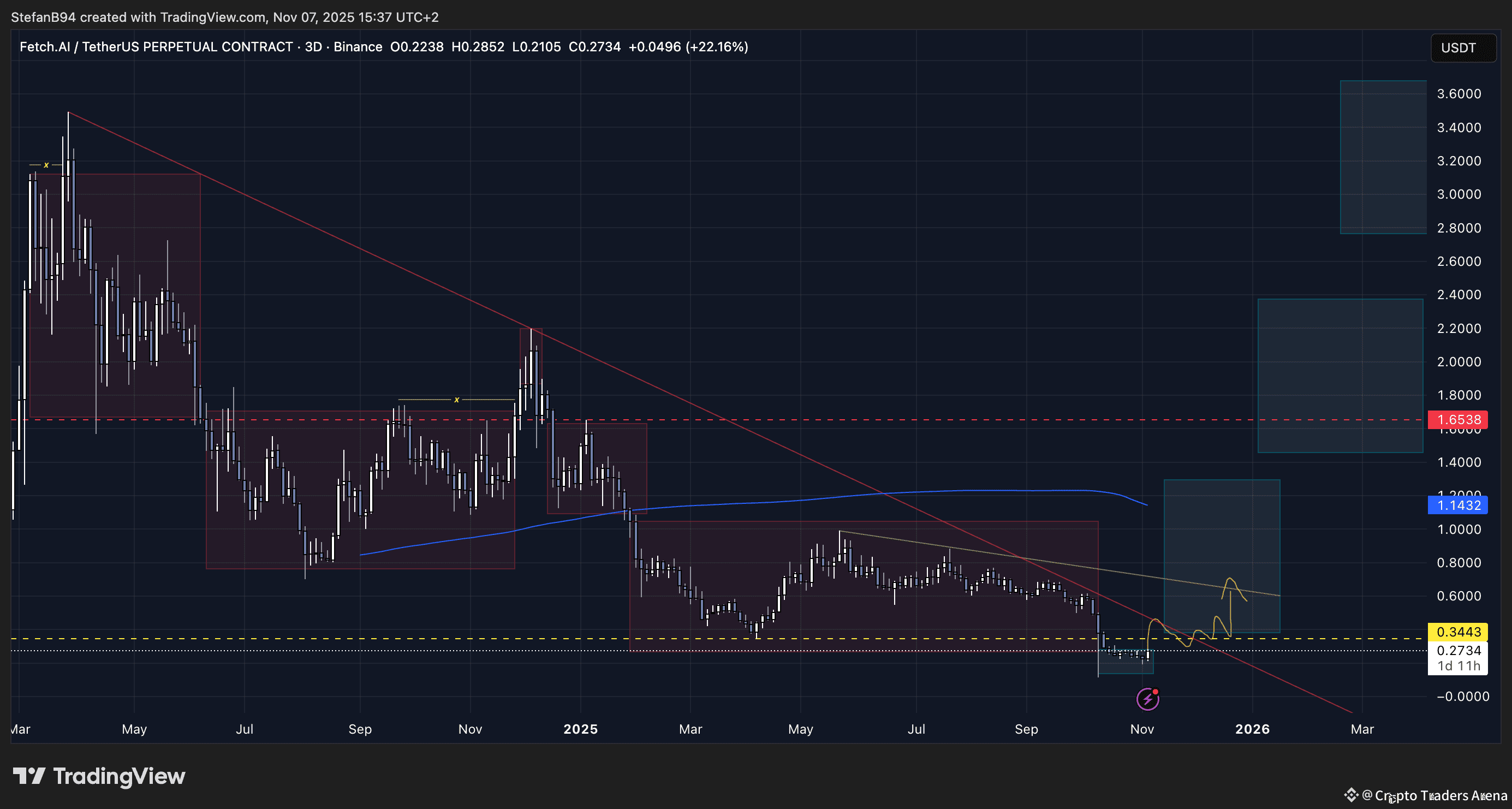Viewport: 1512px width, 809px height.
Task: Click the 1.4000 price axis label
Action: pyautogui.click(x=1459, y=462)
